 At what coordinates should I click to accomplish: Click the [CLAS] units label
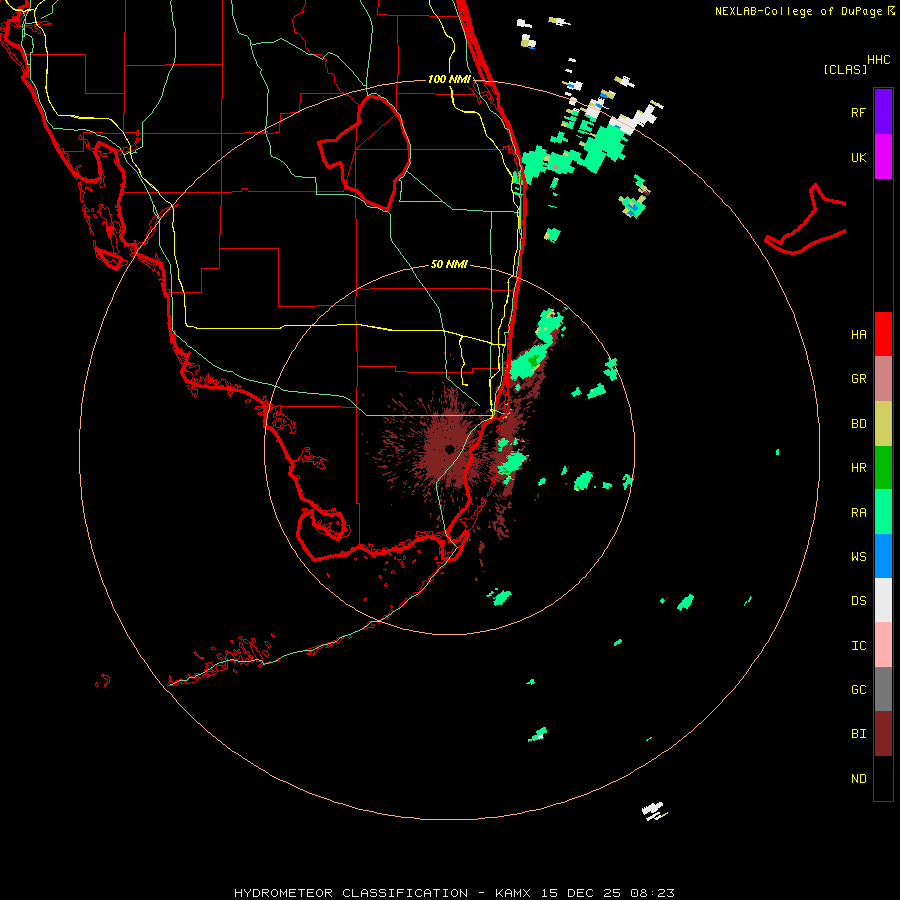tap(845, 69)
